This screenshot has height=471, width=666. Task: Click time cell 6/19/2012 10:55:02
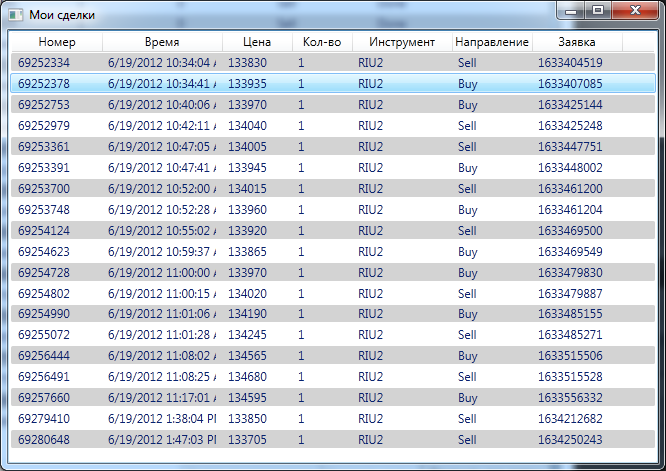[x=162, y=231]
